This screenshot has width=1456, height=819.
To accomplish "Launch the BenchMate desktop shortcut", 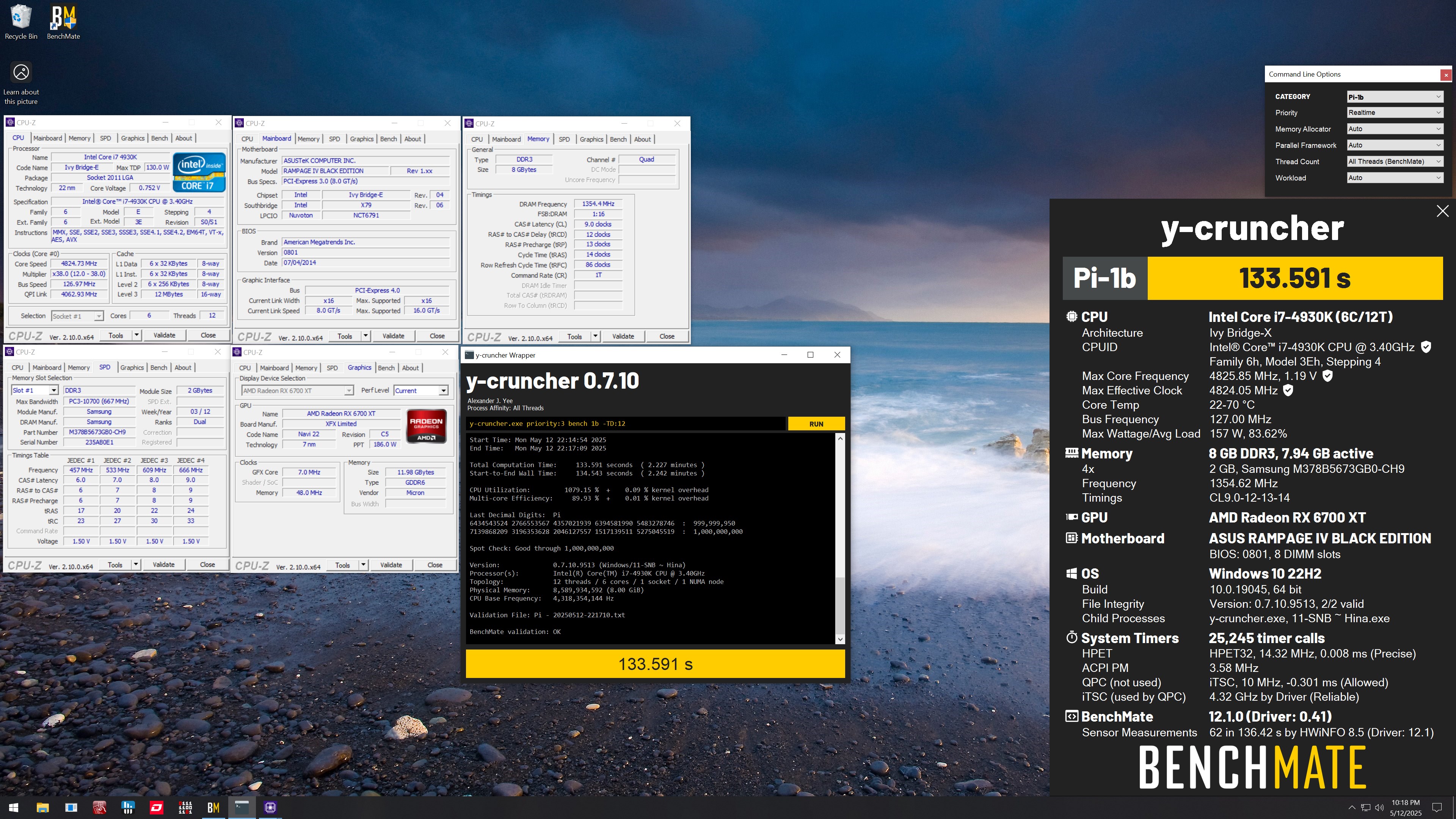I will coord(63,22).
